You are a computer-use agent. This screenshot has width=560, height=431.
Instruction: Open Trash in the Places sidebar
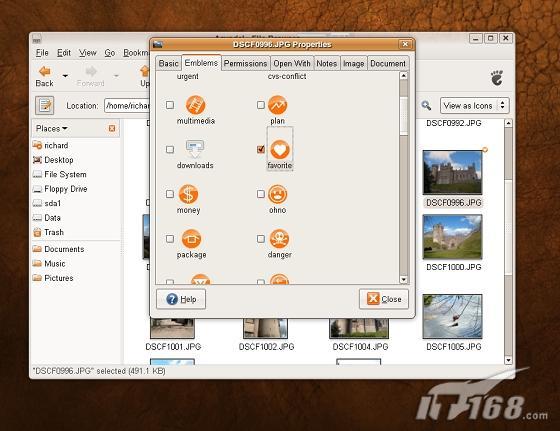48,232
